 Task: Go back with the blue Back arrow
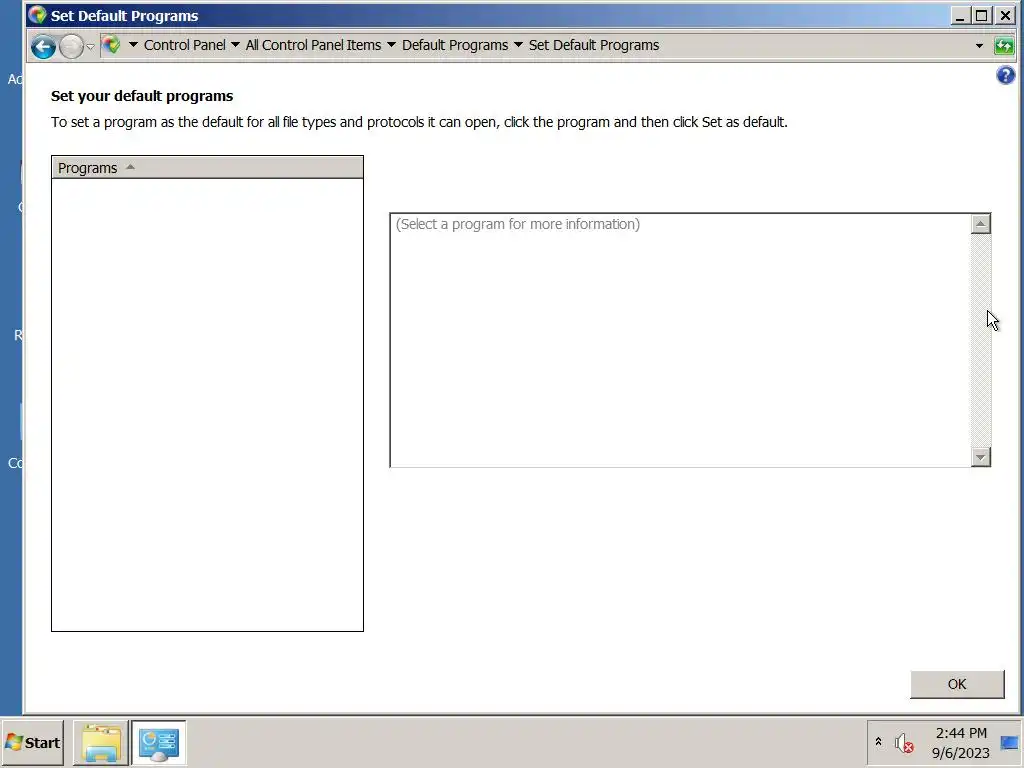coord(43,46)
